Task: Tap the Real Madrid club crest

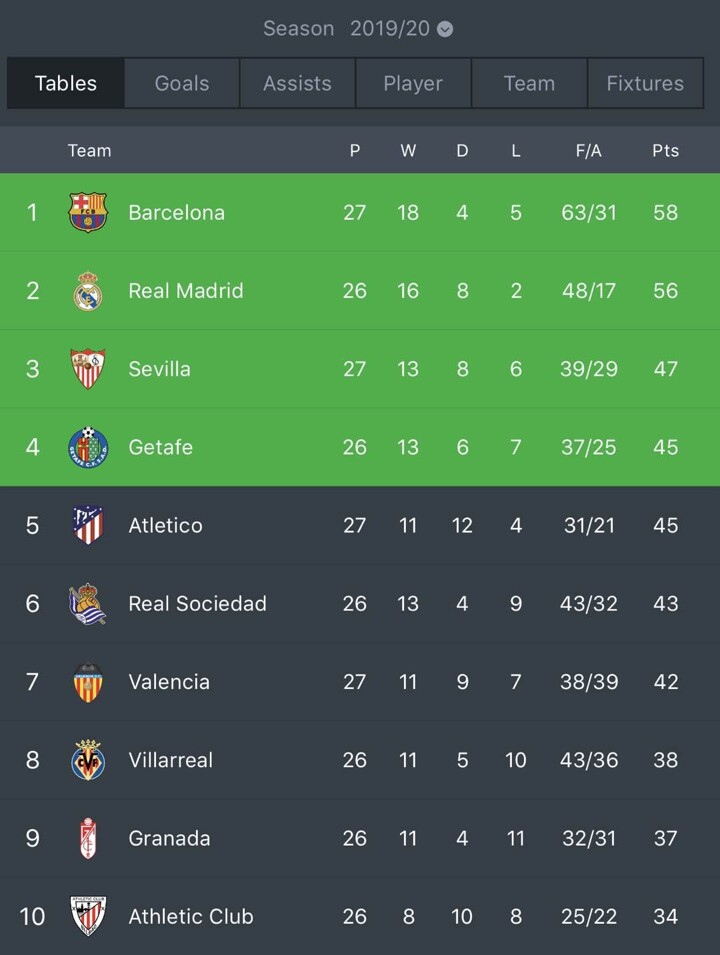Action: [x=88, y=291]
